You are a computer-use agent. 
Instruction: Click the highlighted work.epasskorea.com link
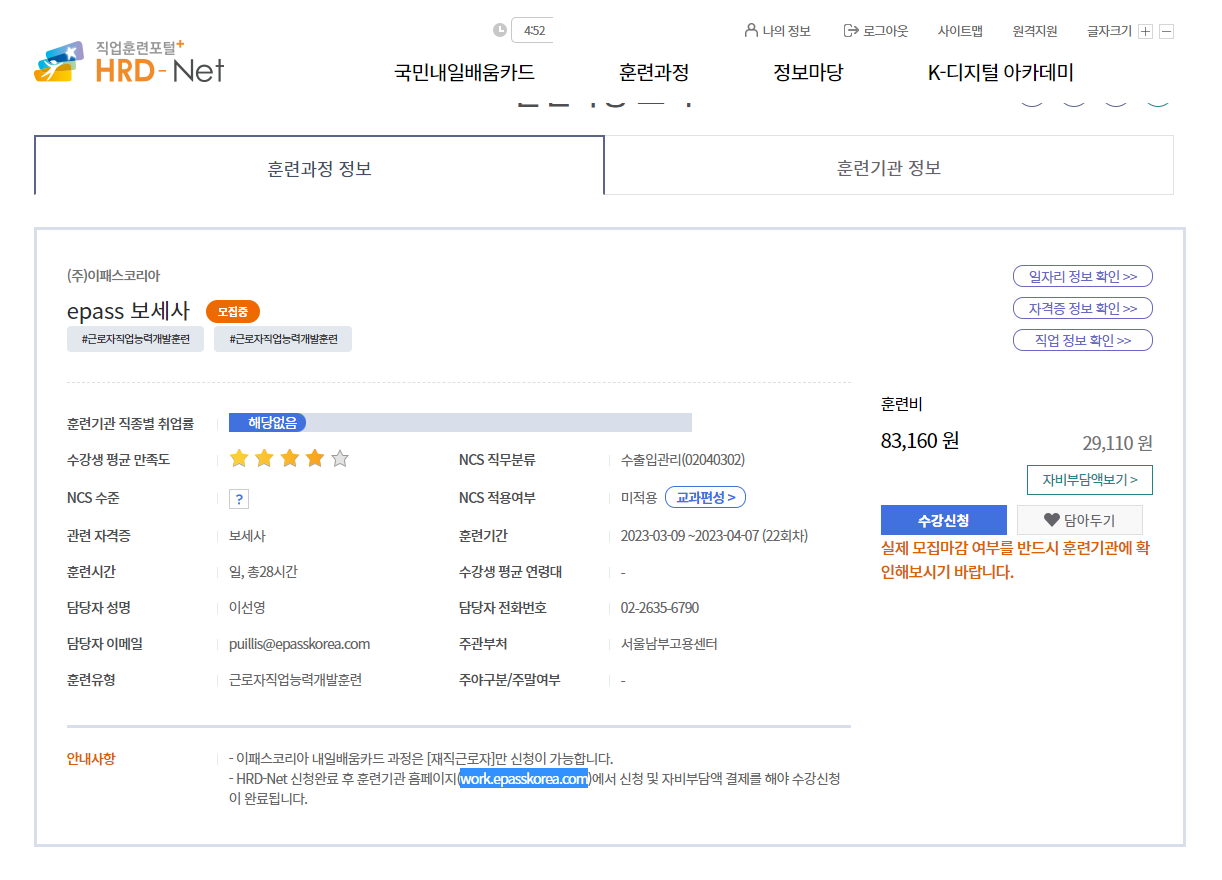point(524,779)
